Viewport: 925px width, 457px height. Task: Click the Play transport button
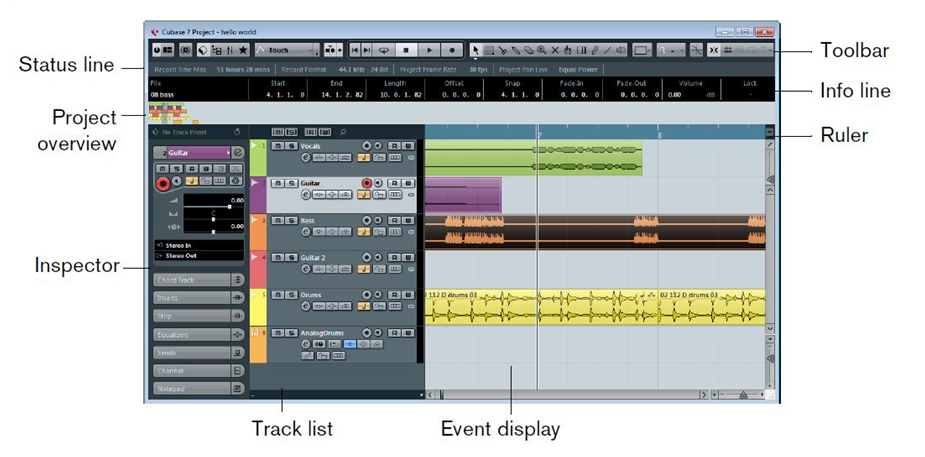pos(429,50)
